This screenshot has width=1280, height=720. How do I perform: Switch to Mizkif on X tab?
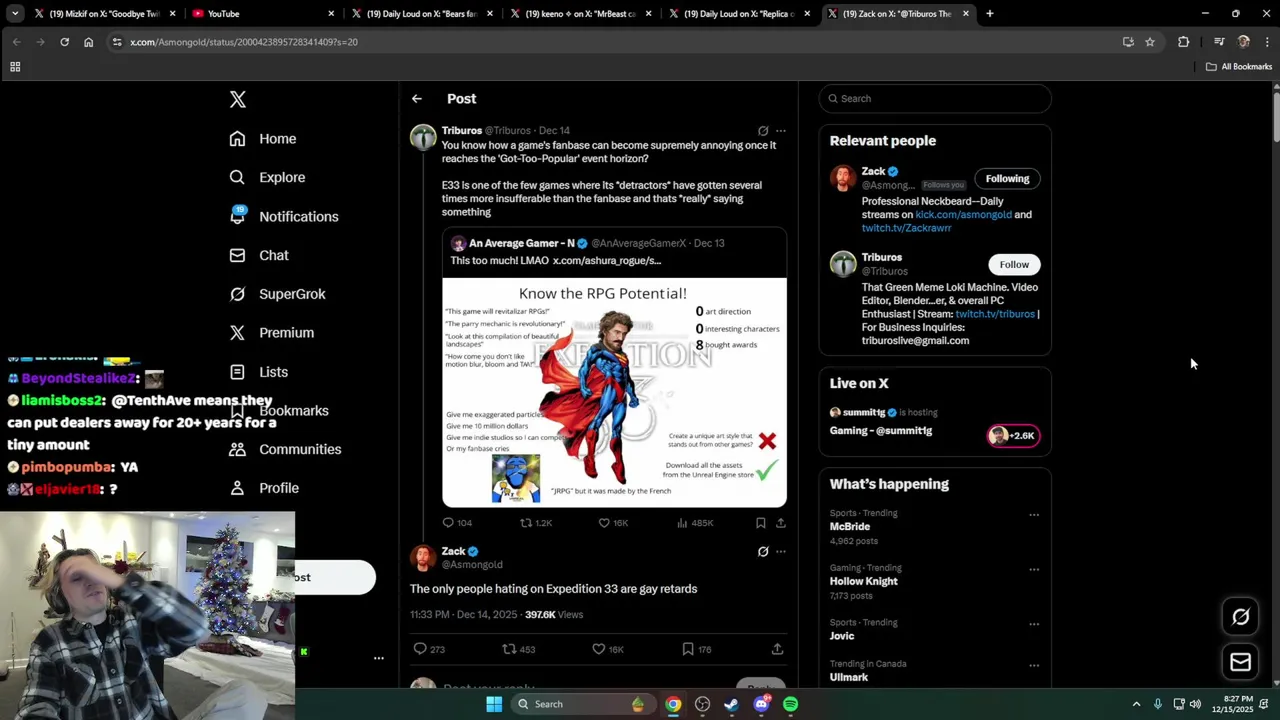pos(104,14)
